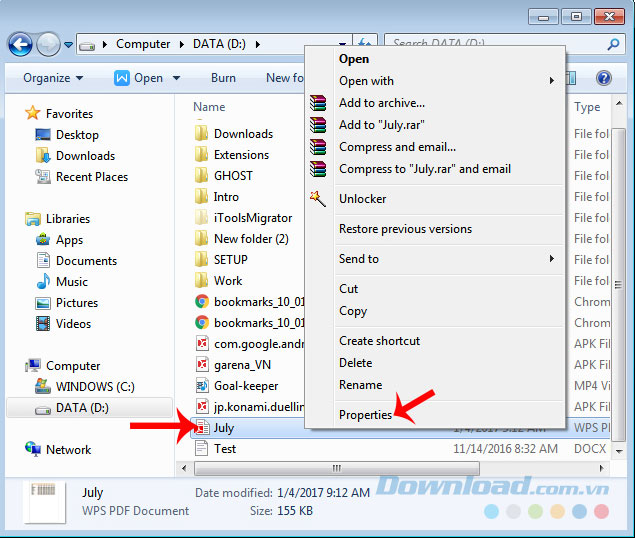Select the Goal-keeper MP4 video file
This screenshot has height=538, width=635.
click(x=246, y=386)
